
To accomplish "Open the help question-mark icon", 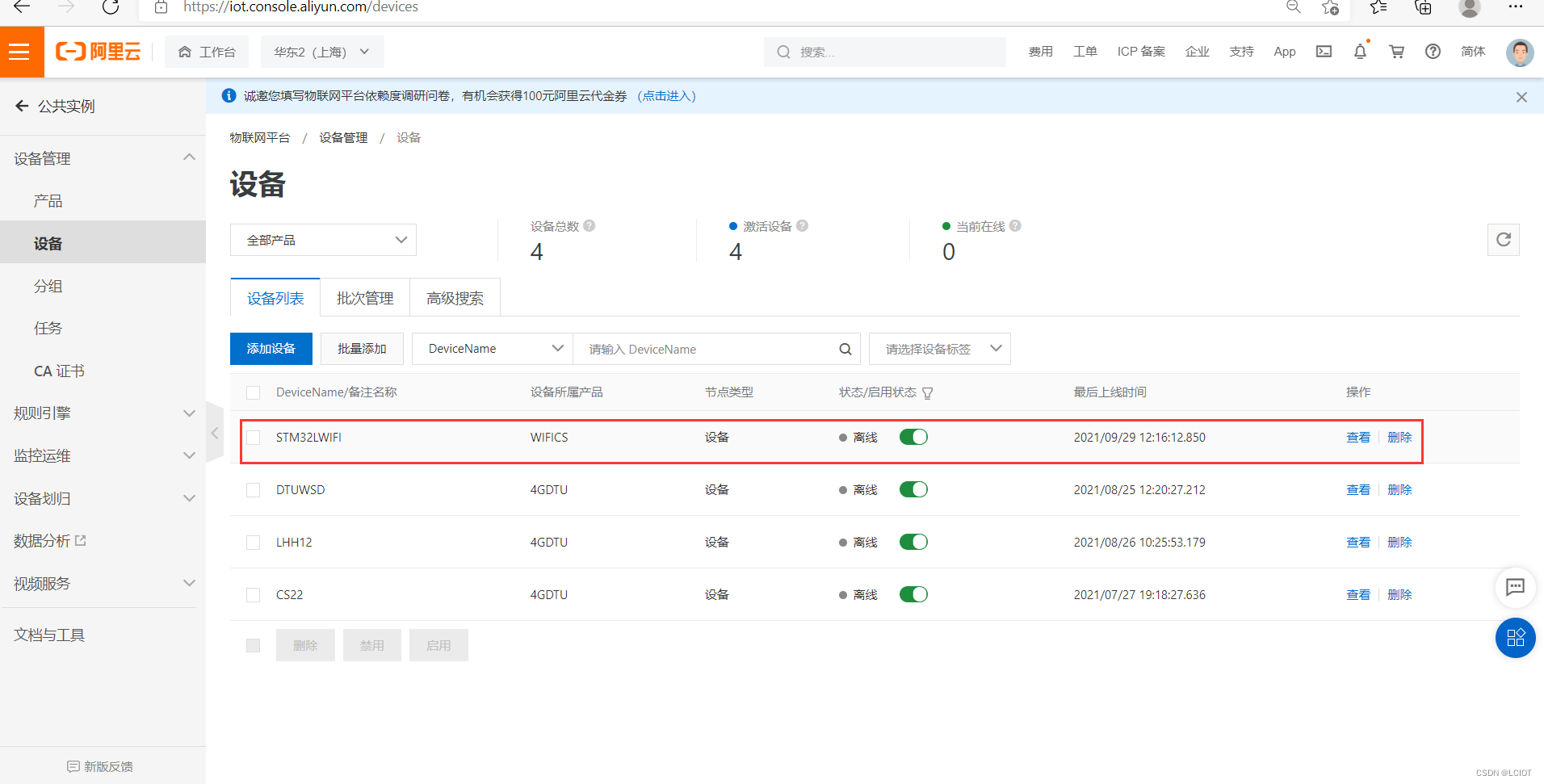I will tap(1433, 52).
